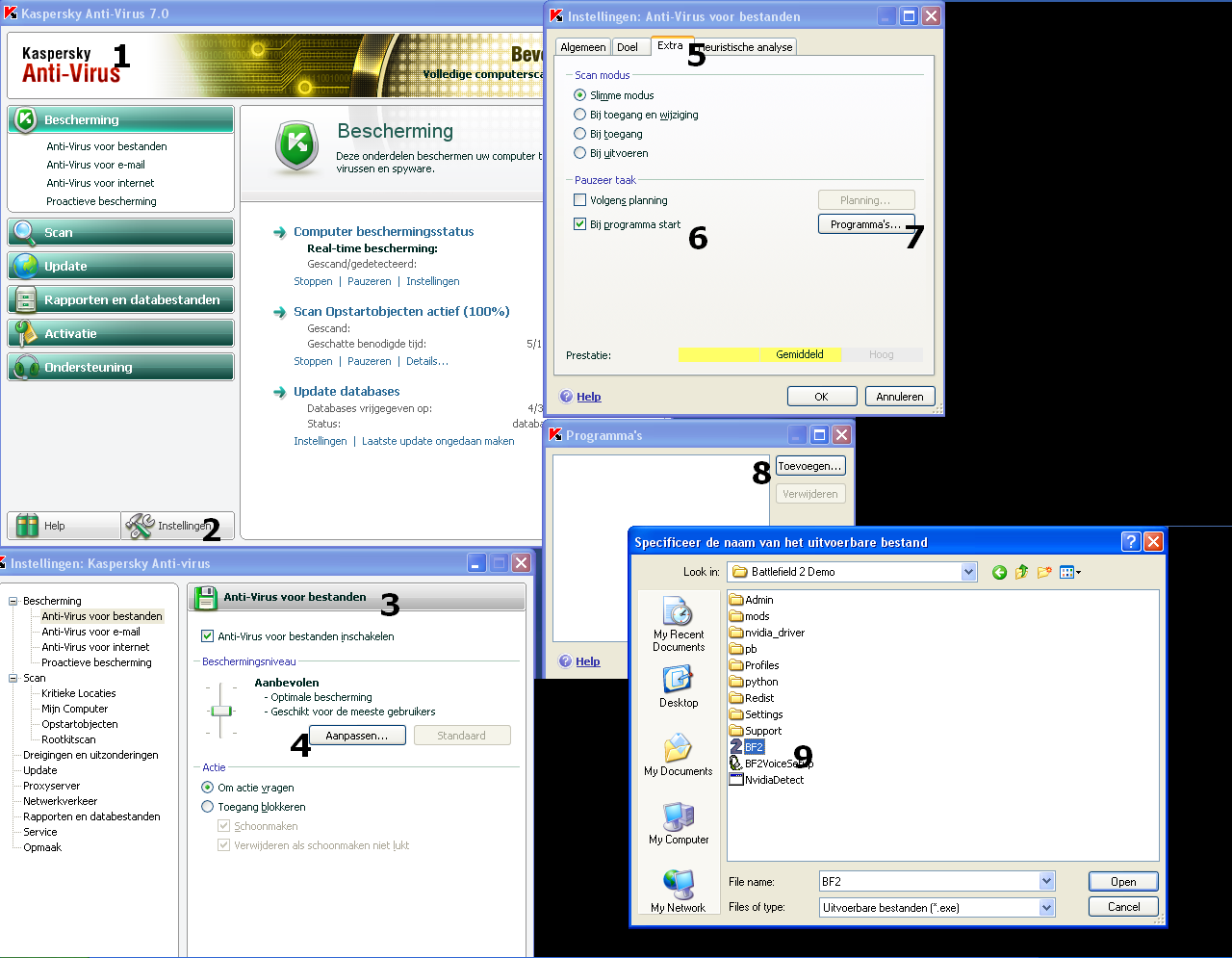The width and height of the screenshot is (1232, 958).
Task: Select Proxyserver in the settings tree
Action: (x=52, y=786)
